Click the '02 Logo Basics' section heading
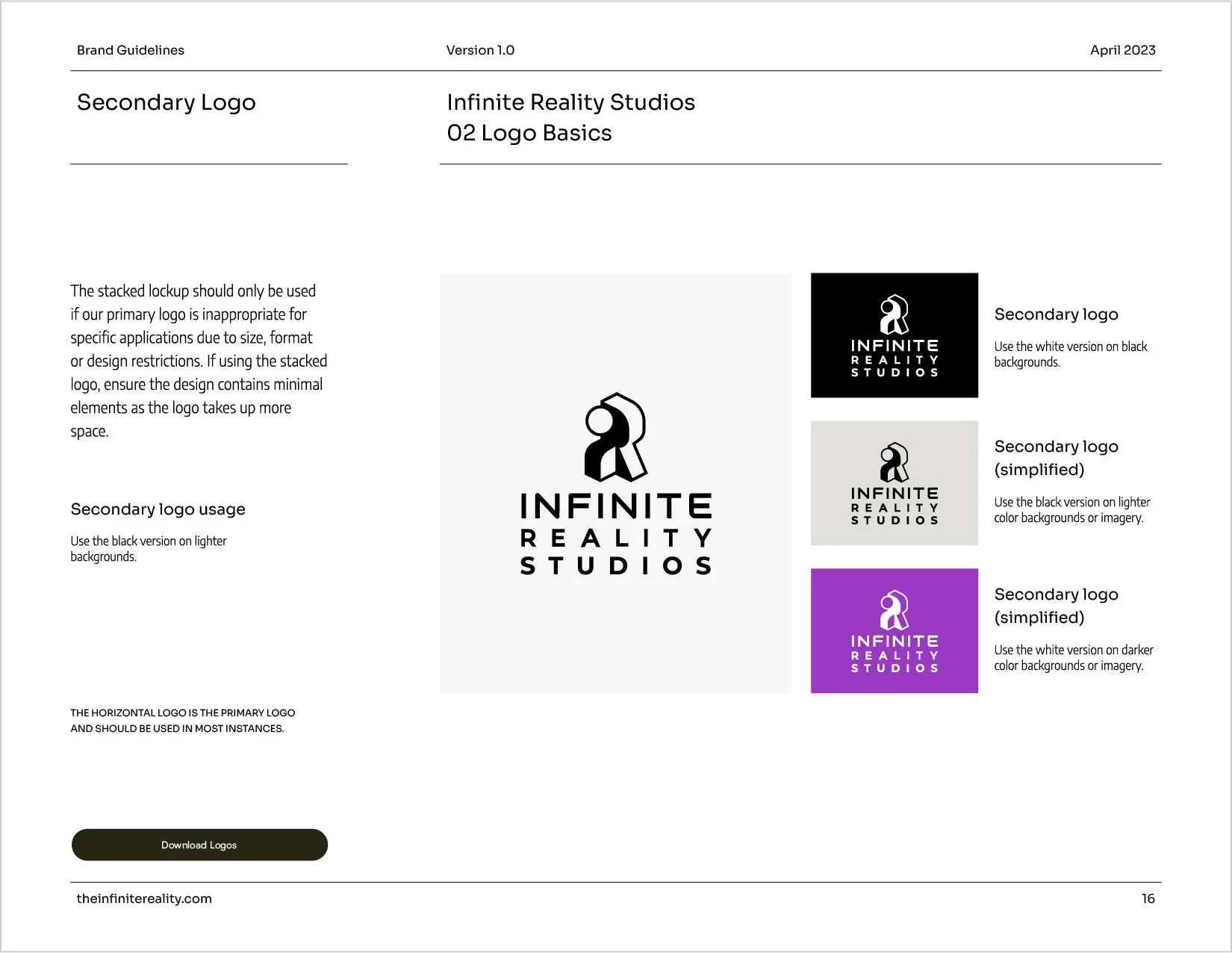This screenshot has height=953, width=1232. 529,133
